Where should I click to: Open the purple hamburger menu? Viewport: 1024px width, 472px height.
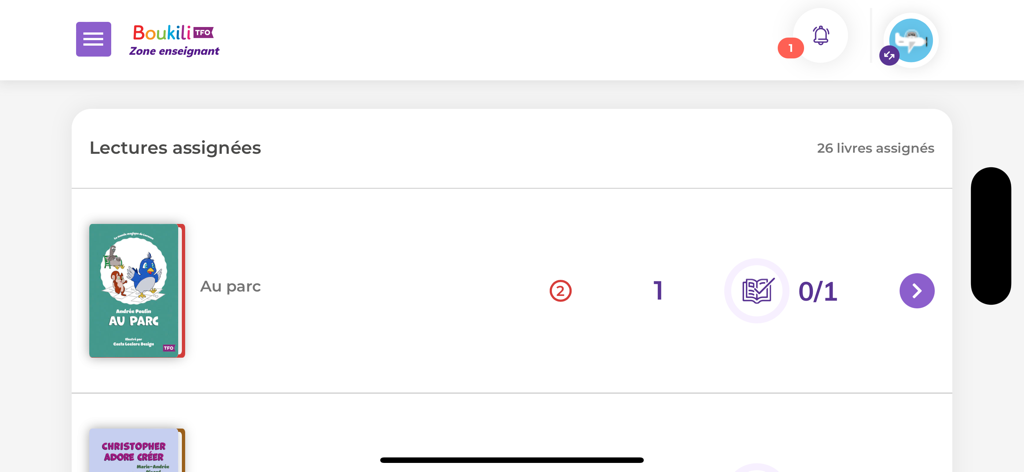[x=93, y=39]
